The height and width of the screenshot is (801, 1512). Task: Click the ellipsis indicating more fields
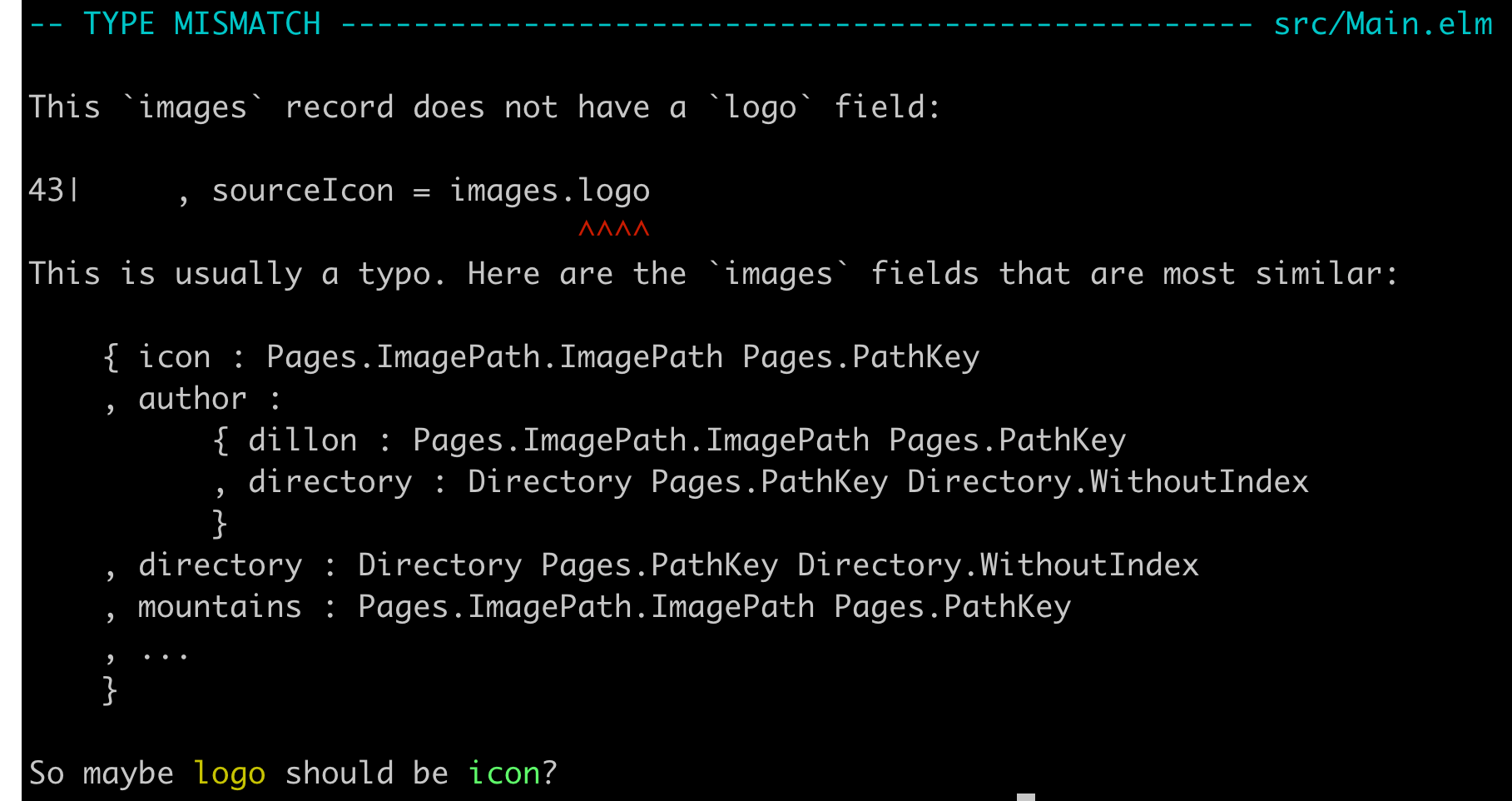tap(165, 653)
